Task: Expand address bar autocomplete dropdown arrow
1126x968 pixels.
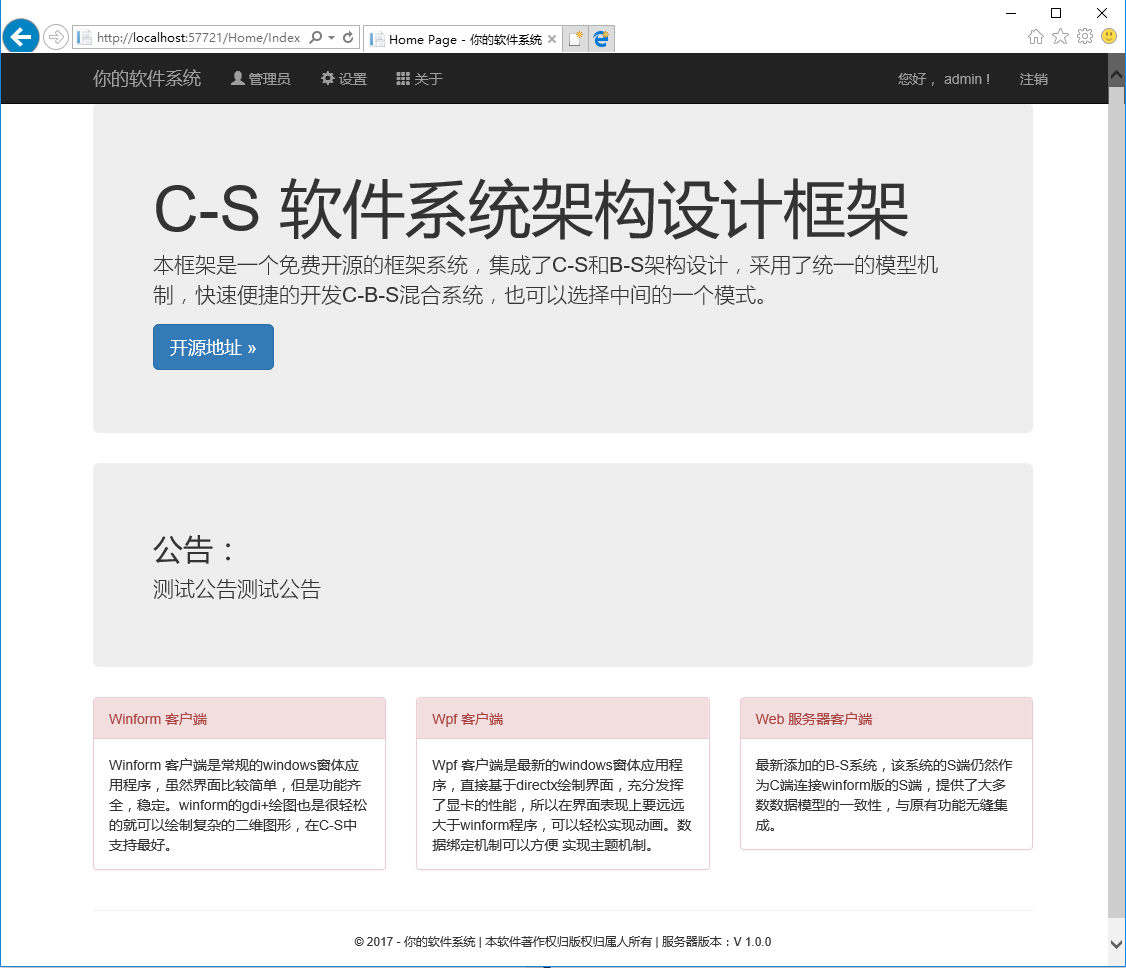Action: [x=332, y=38]
